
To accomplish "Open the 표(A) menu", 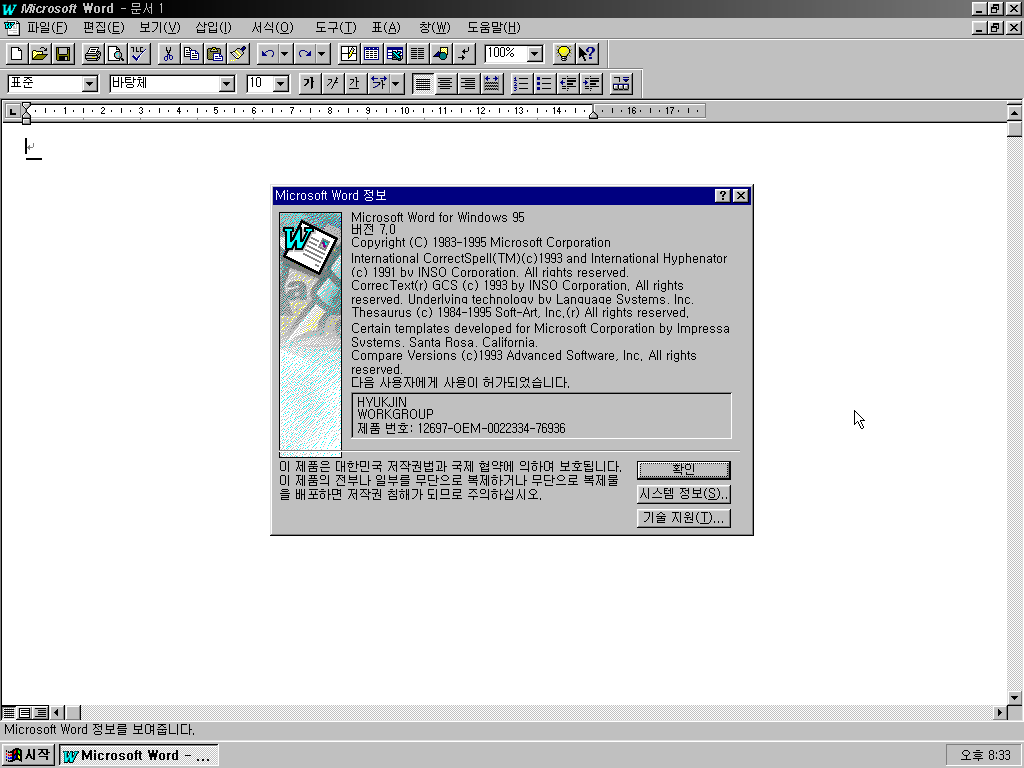I will [x=386, y=27].
